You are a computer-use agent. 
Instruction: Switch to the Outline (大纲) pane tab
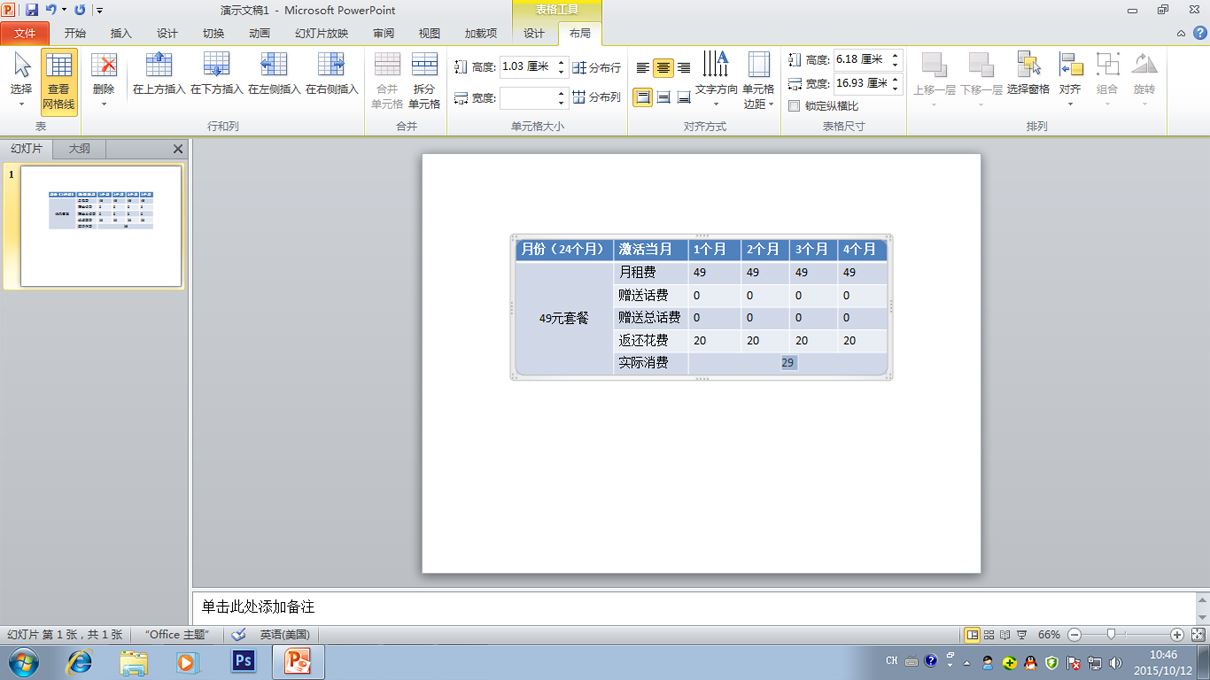[79, 148]
